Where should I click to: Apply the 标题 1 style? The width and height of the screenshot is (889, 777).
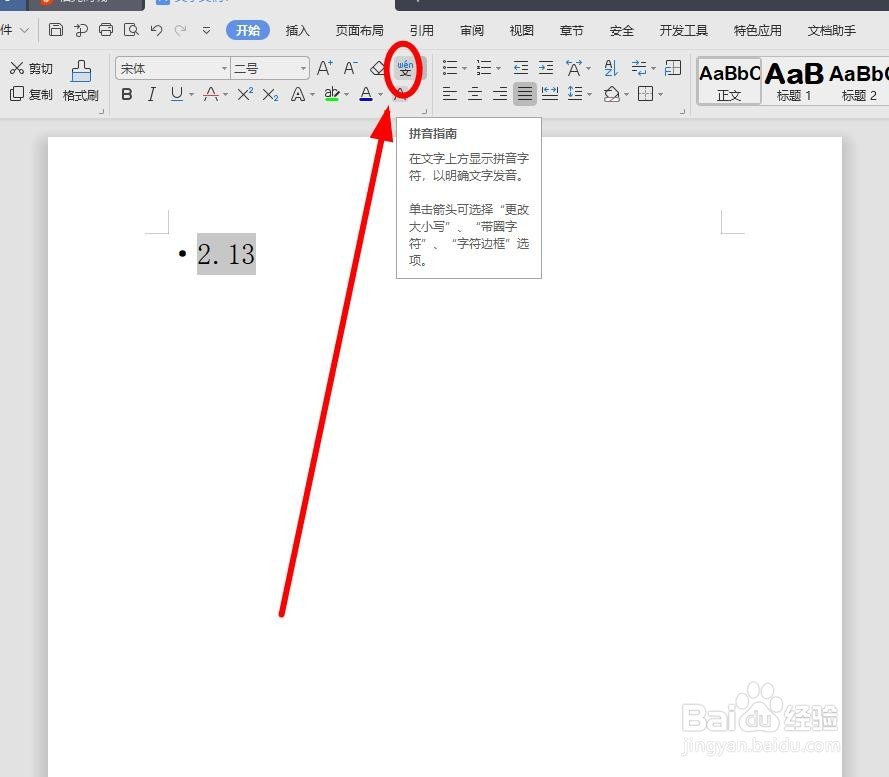click(x=794, y=81)
